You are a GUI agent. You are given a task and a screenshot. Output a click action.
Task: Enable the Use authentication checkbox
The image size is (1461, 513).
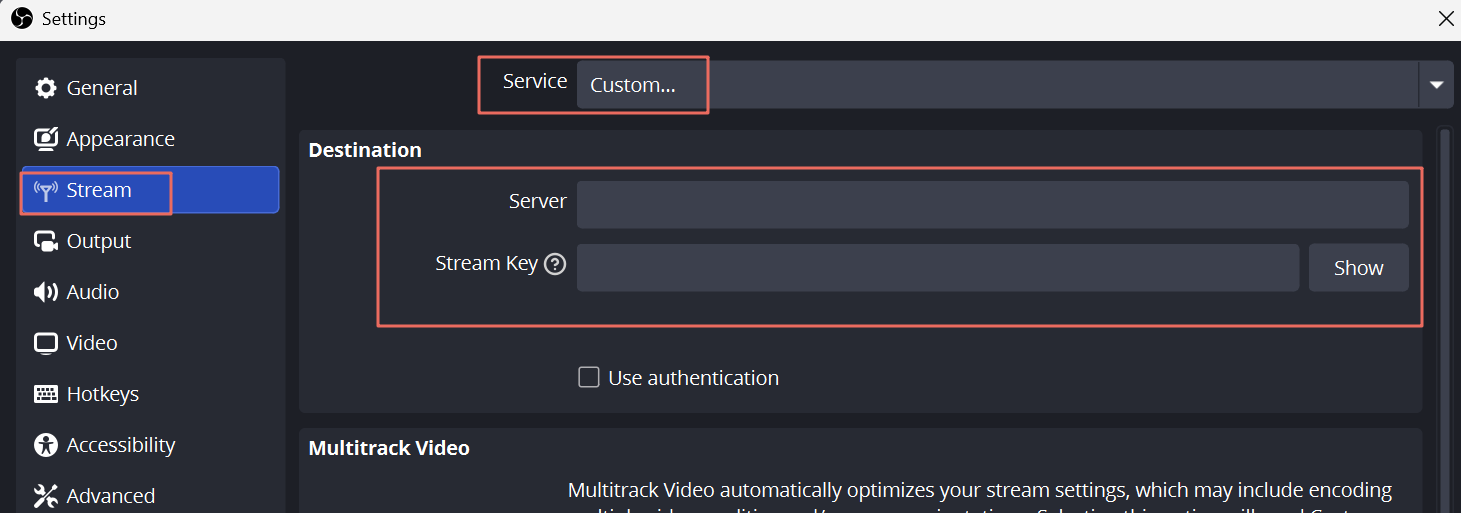[x=589, y=377]
